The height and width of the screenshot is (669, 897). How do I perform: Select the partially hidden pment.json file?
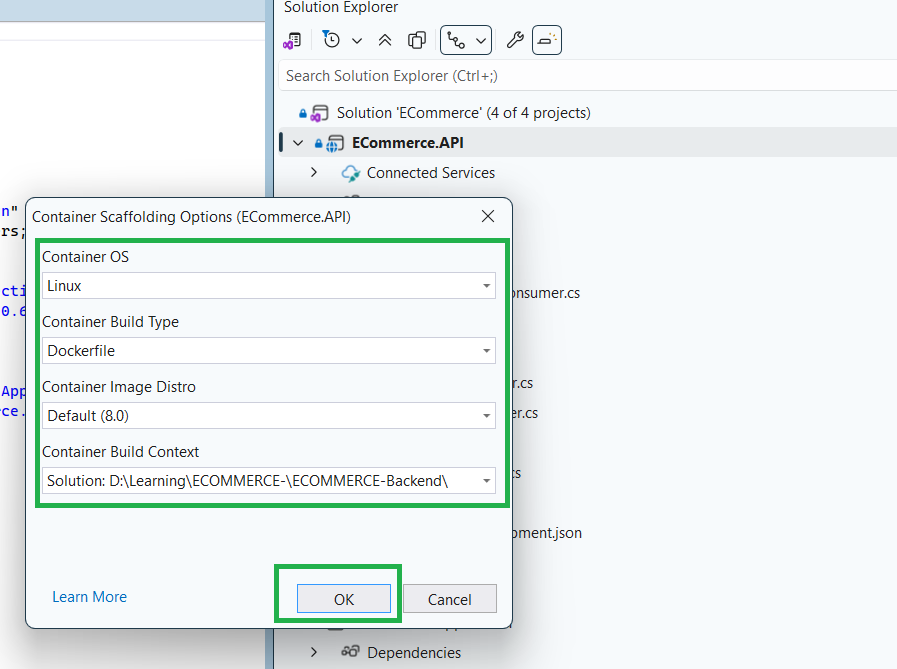click(x=546, y=533)
